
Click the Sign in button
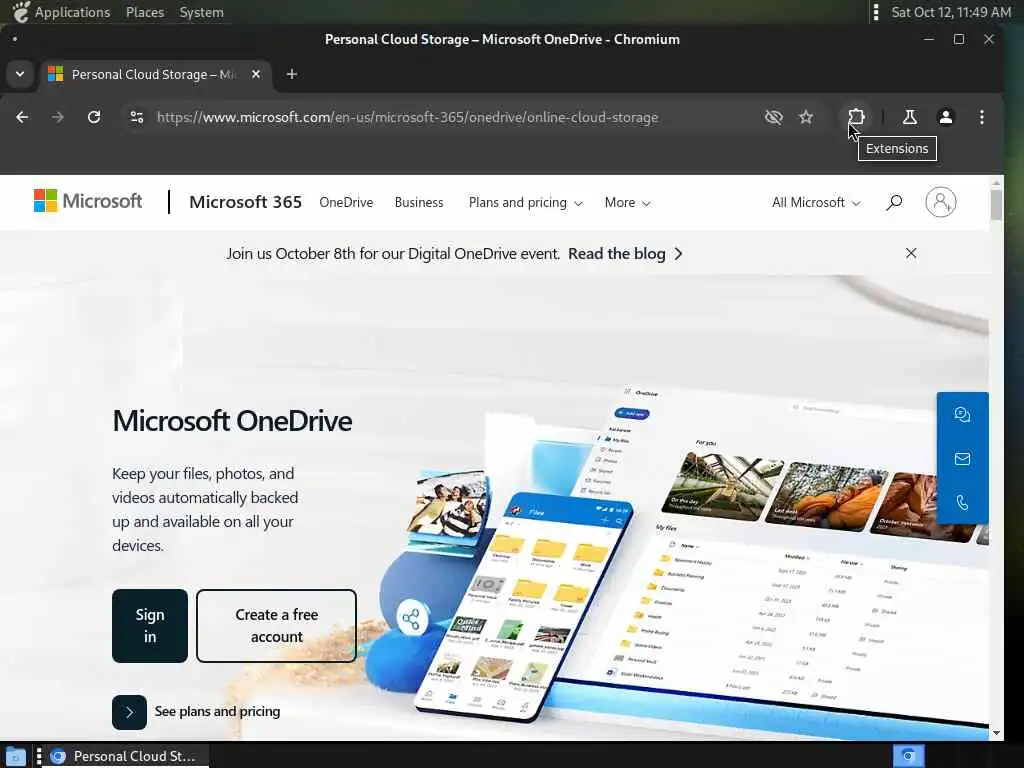(150, 626)
